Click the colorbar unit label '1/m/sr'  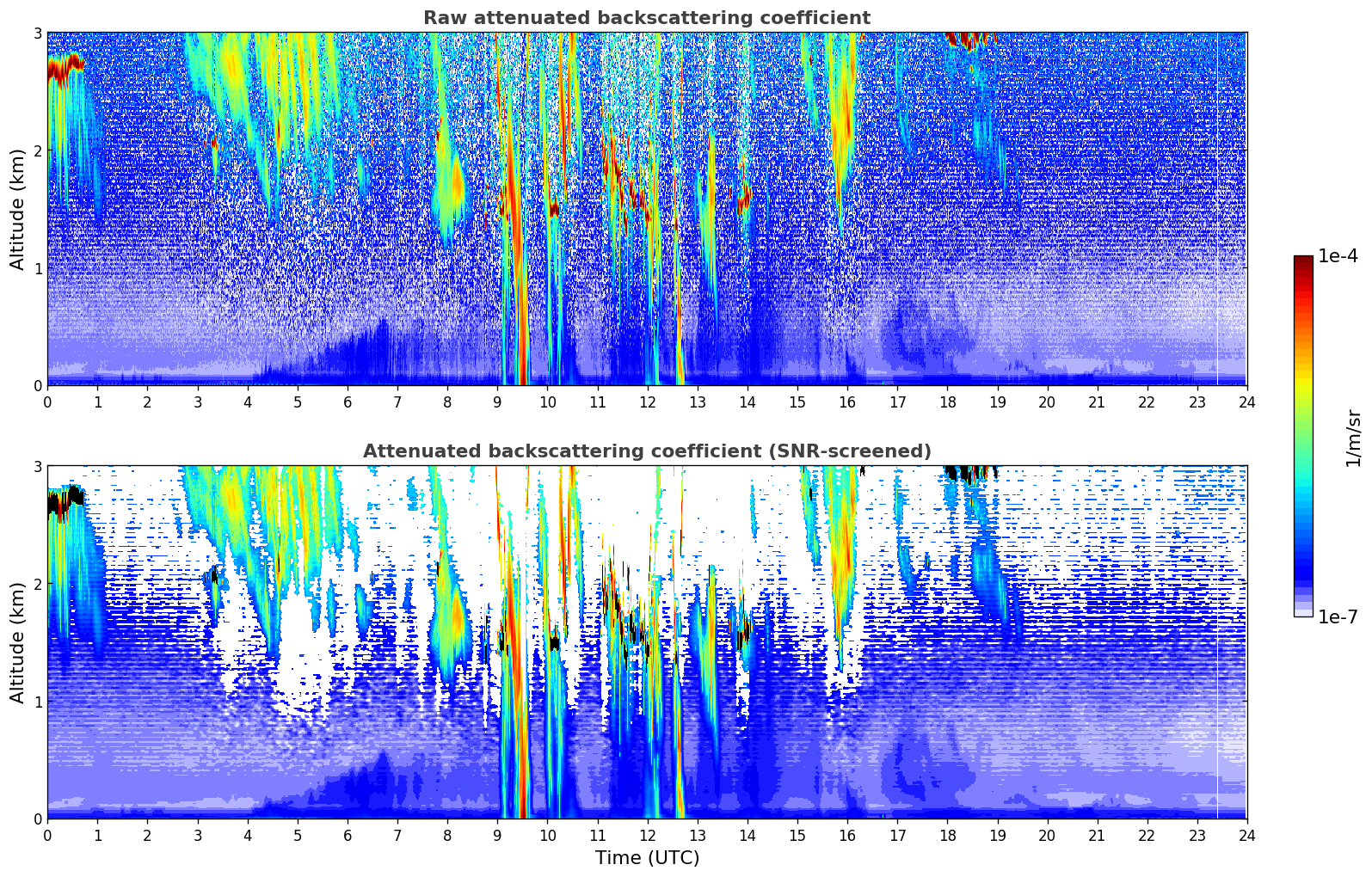pos(1353,438)
